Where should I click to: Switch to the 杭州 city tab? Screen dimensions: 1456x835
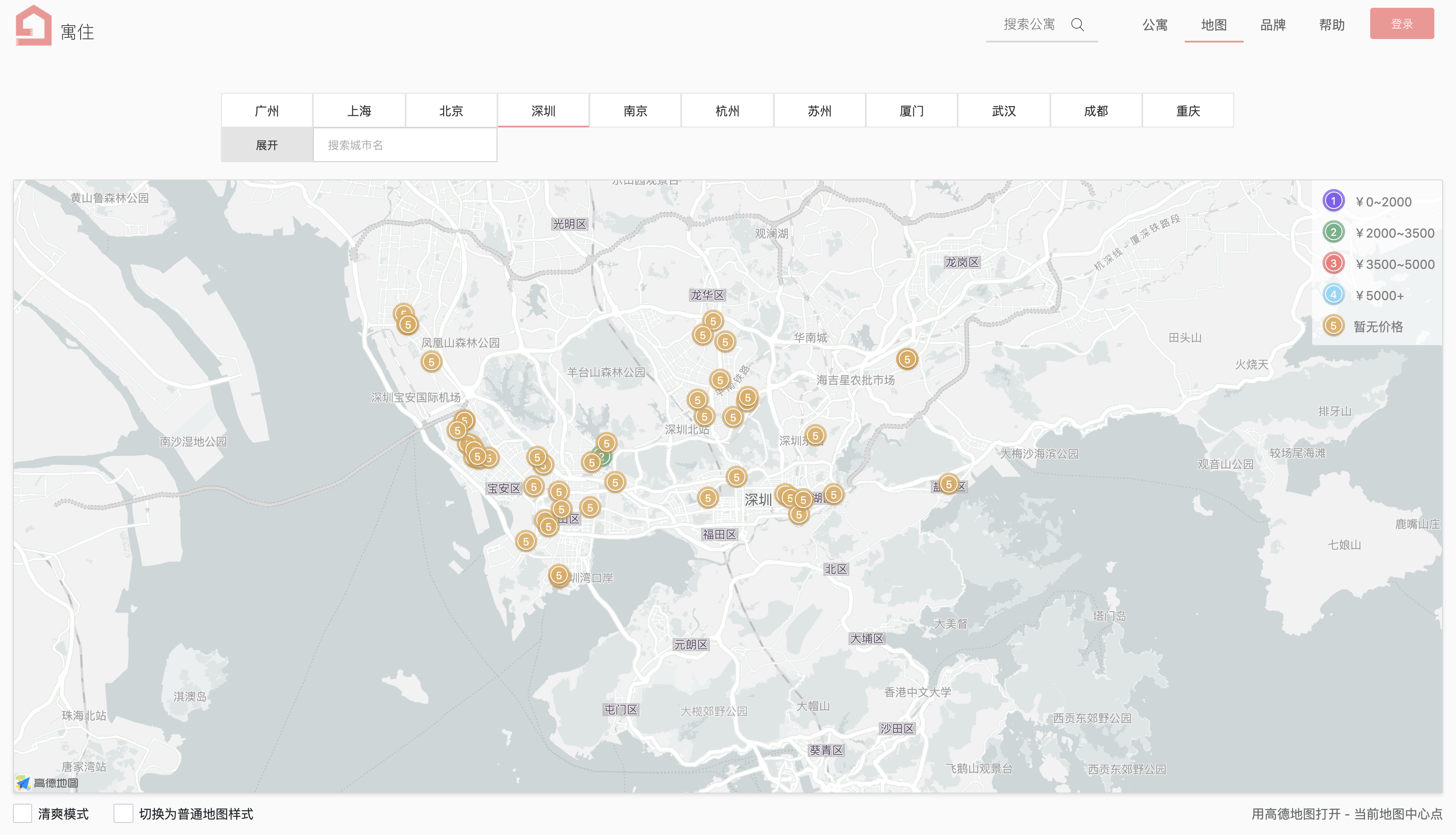click(727, 111)
